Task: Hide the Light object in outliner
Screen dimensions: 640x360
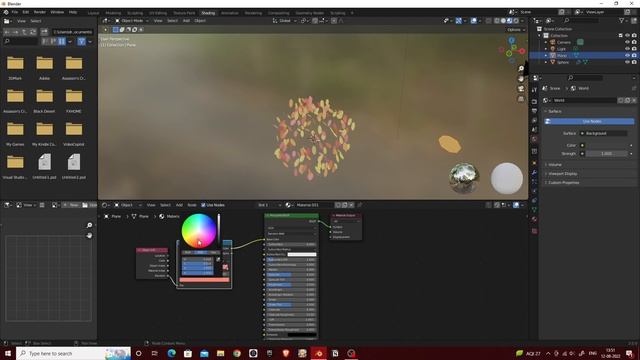Action: (627, 49)
